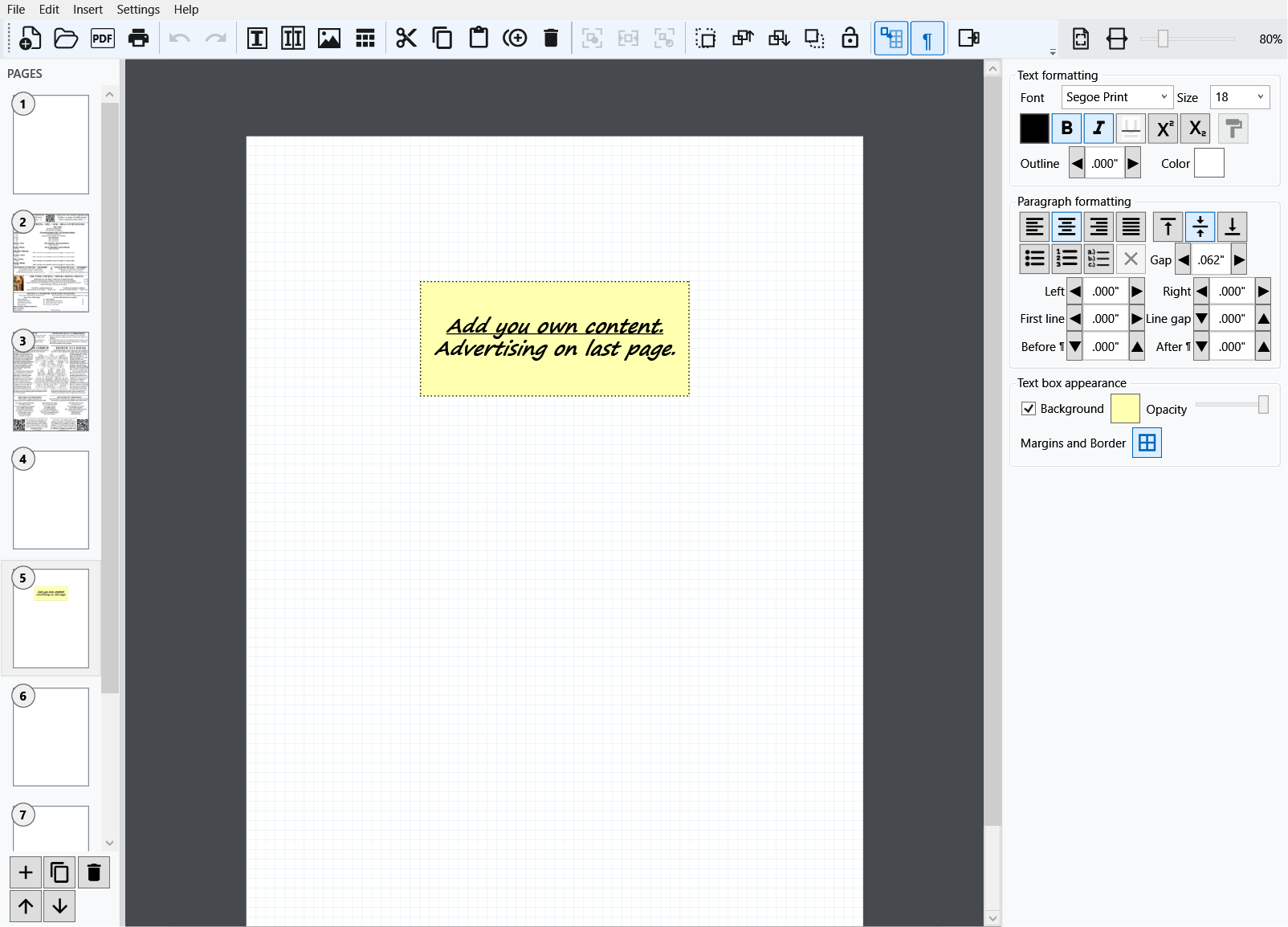The width and height of the screenshot is (1288, 927).
Task: Open the font Size dropdown
Action: tap(1240, 97)
